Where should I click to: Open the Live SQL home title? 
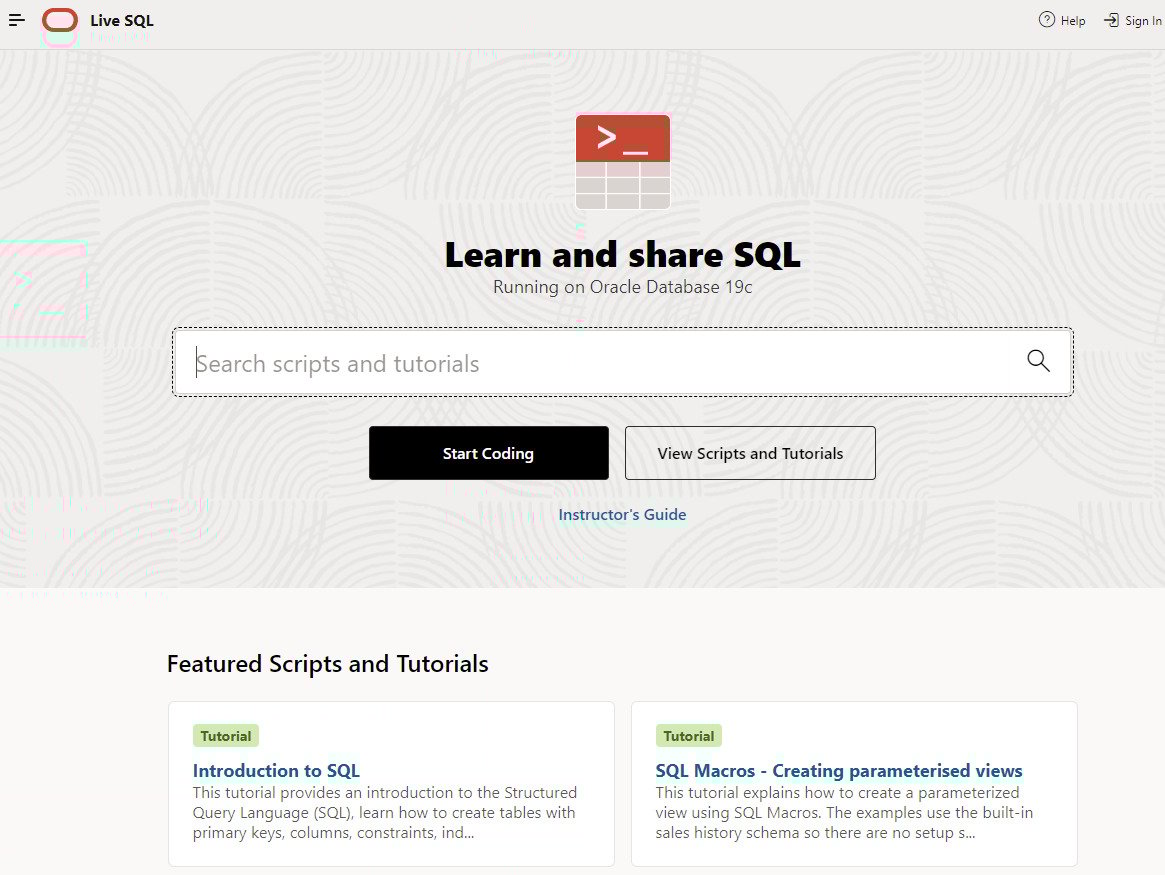pos(122,21)
